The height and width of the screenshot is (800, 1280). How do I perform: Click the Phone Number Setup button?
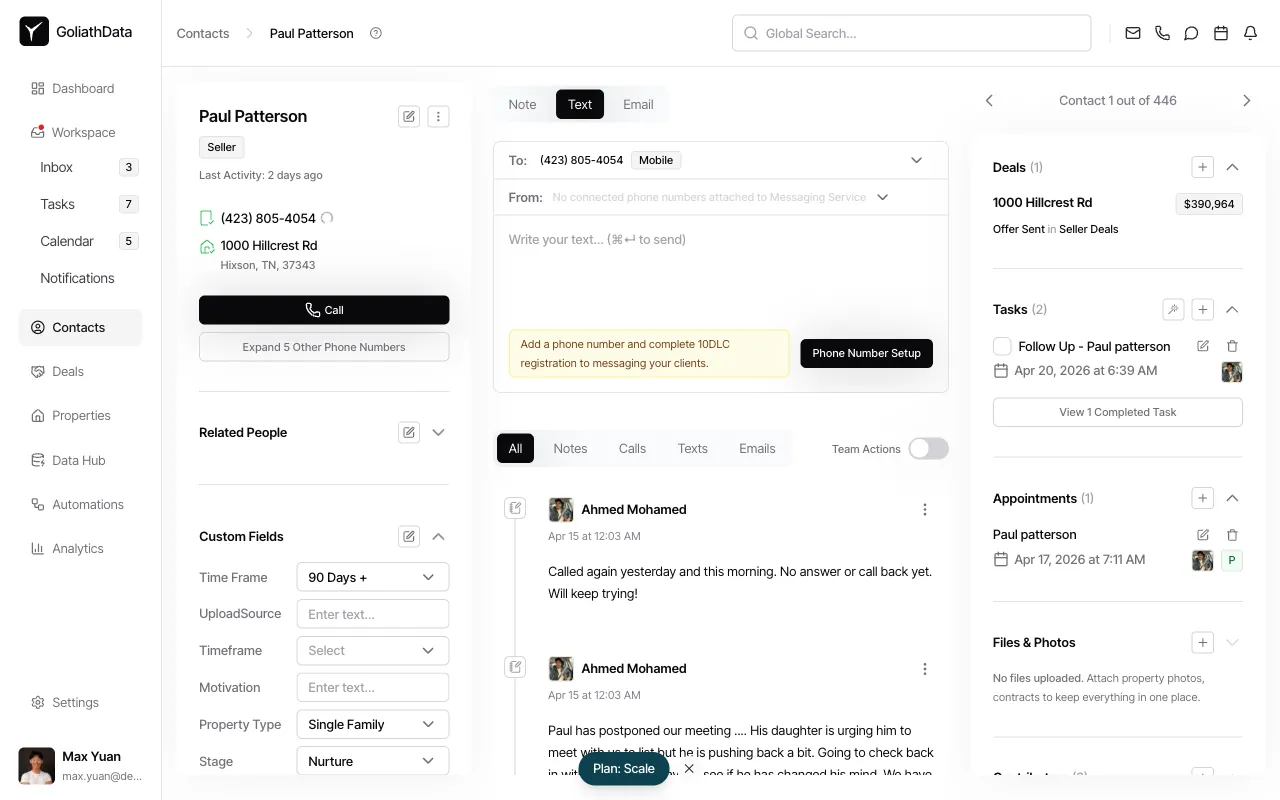pos(866,353)
